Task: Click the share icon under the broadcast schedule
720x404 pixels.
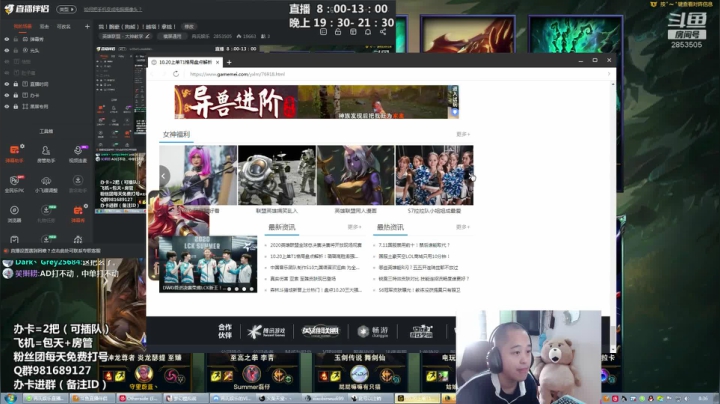Action: pos(383,32)
